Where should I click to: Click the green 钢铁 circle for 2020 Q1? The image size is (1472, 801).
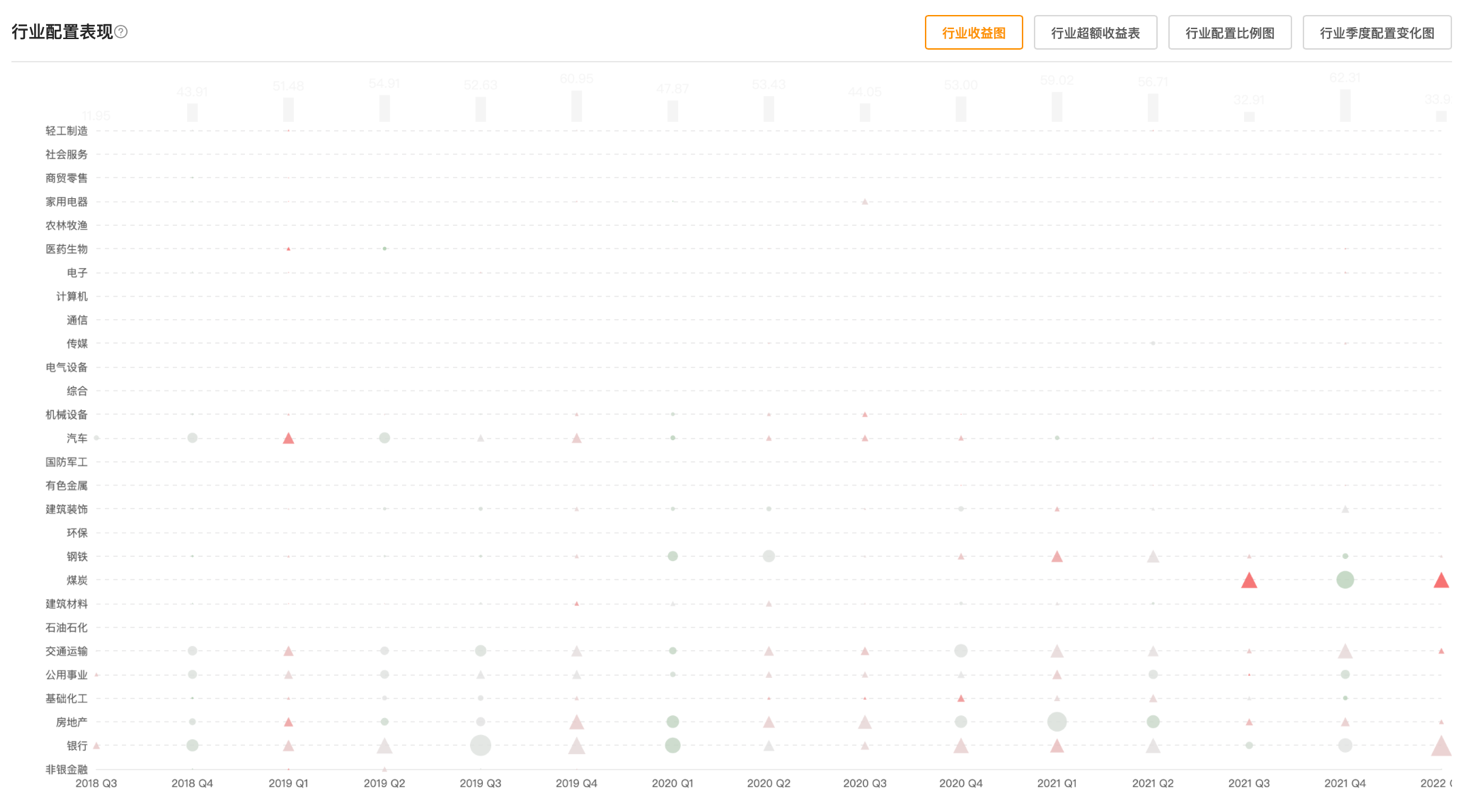coord(673,556)
